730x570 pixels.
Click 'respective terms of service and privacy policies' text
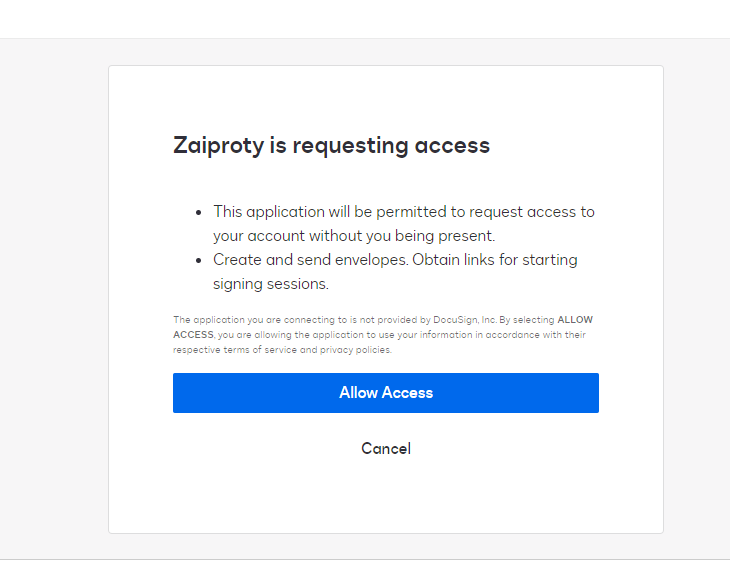[282, 350]
